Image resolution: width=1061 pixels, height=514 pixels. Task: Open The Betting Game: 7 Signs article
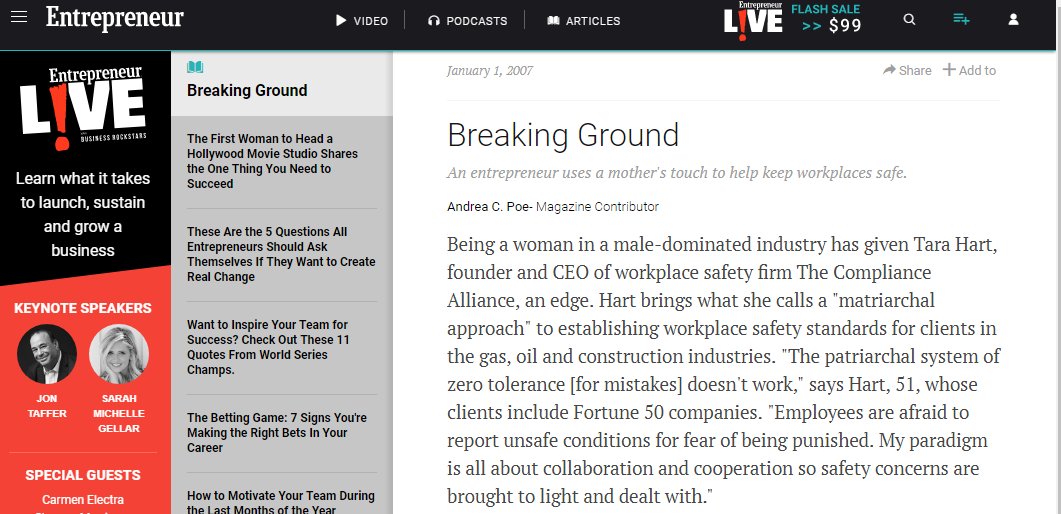[x=277, y=433]
